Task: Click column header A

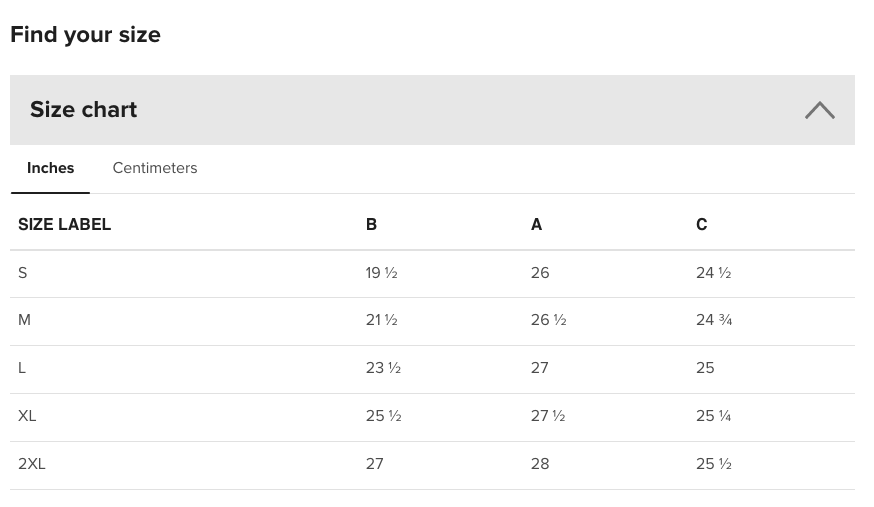Action: click(x=536, y=224)
